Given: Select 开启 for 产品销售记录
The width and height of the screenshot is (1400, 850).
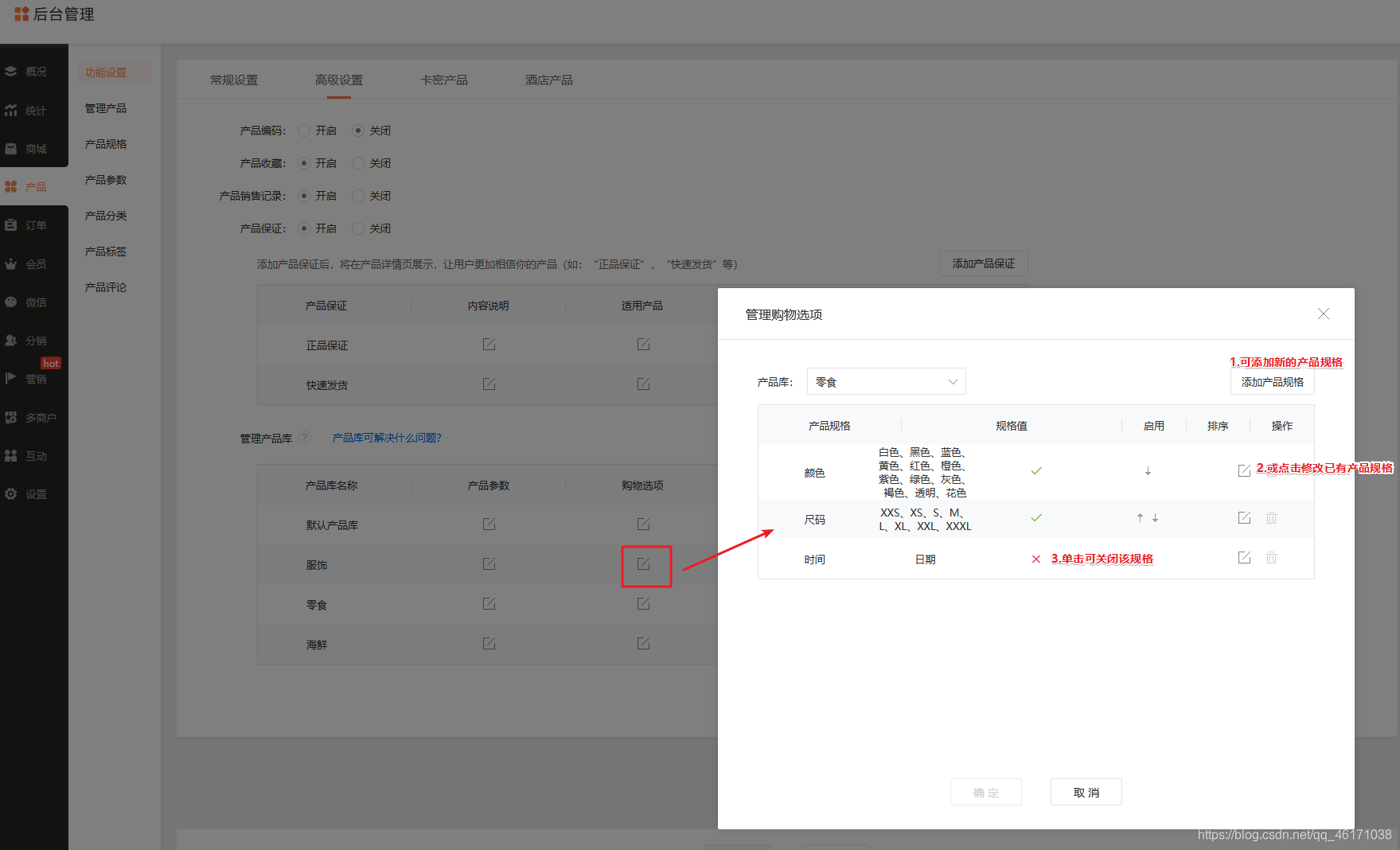Looking at the screenshot, I should [x=304, y=196].
